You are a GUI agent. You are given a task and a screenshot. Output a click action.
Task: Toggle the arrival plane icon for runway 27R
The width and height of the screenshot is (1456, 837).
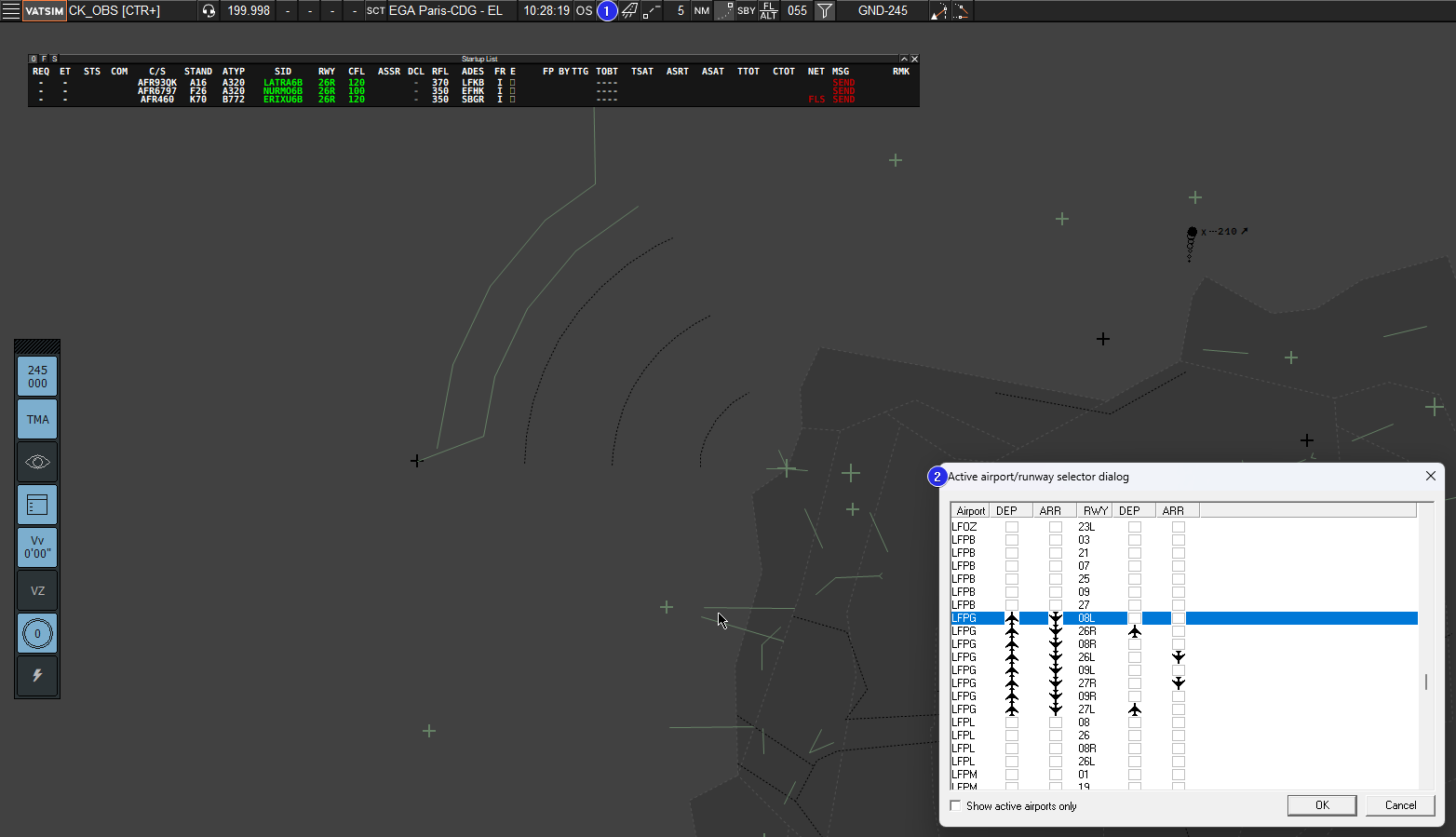pos(1179,683)
